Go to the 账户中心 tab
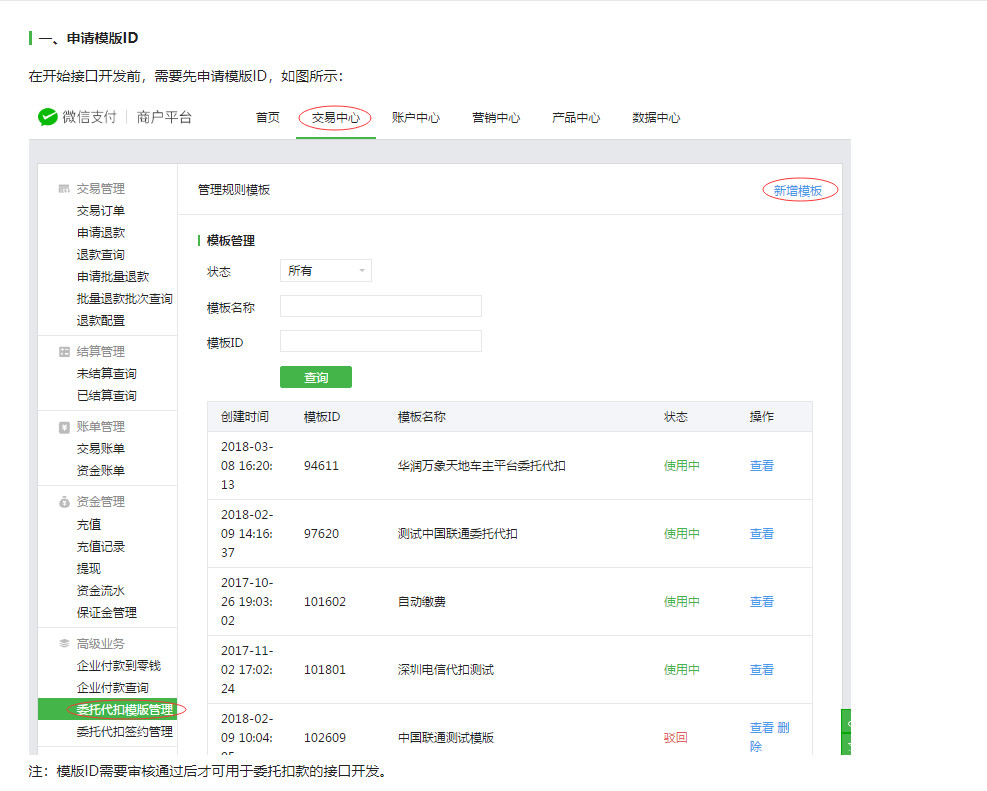Screen dimensions: 987x791 (415, 118)
